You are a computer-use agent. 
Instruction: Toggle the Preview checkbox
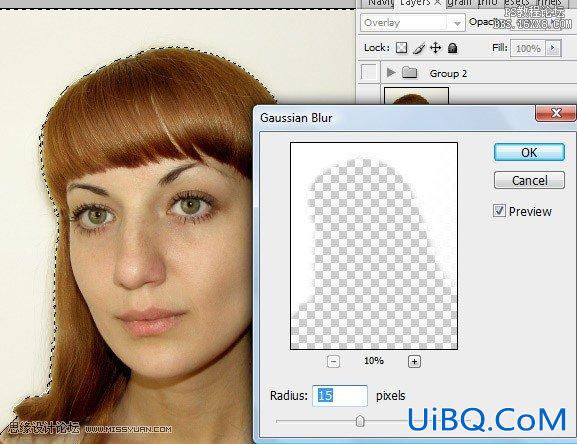click(499, 211)
